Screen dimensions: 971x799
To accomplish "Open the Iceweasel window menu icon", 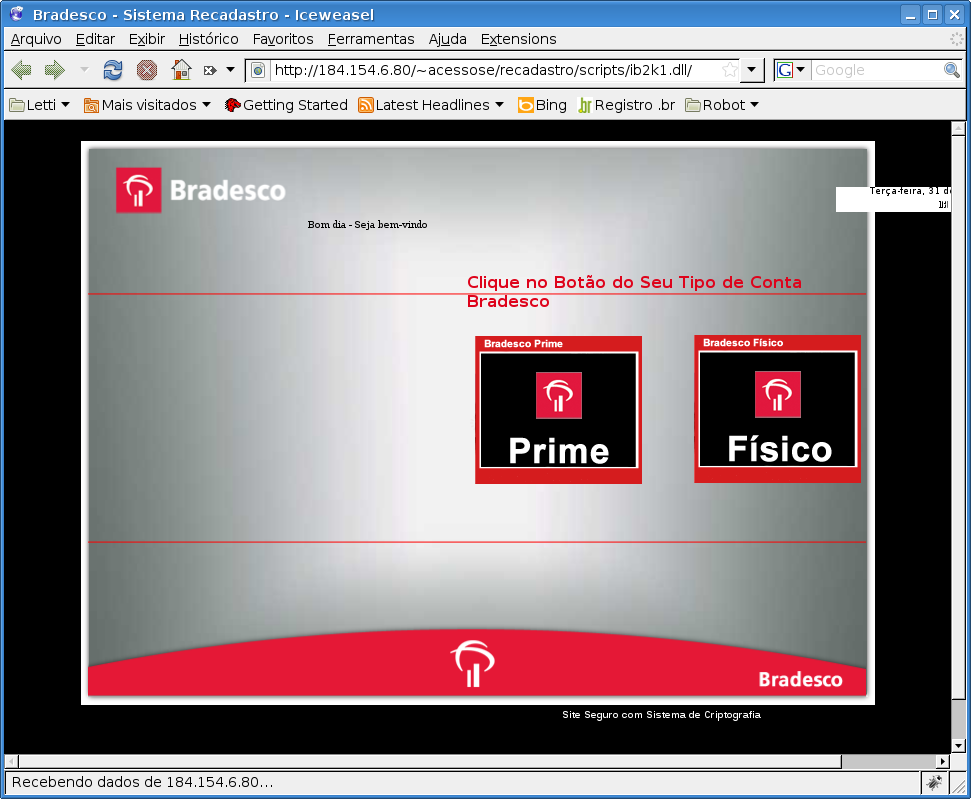I will [17, 14].
